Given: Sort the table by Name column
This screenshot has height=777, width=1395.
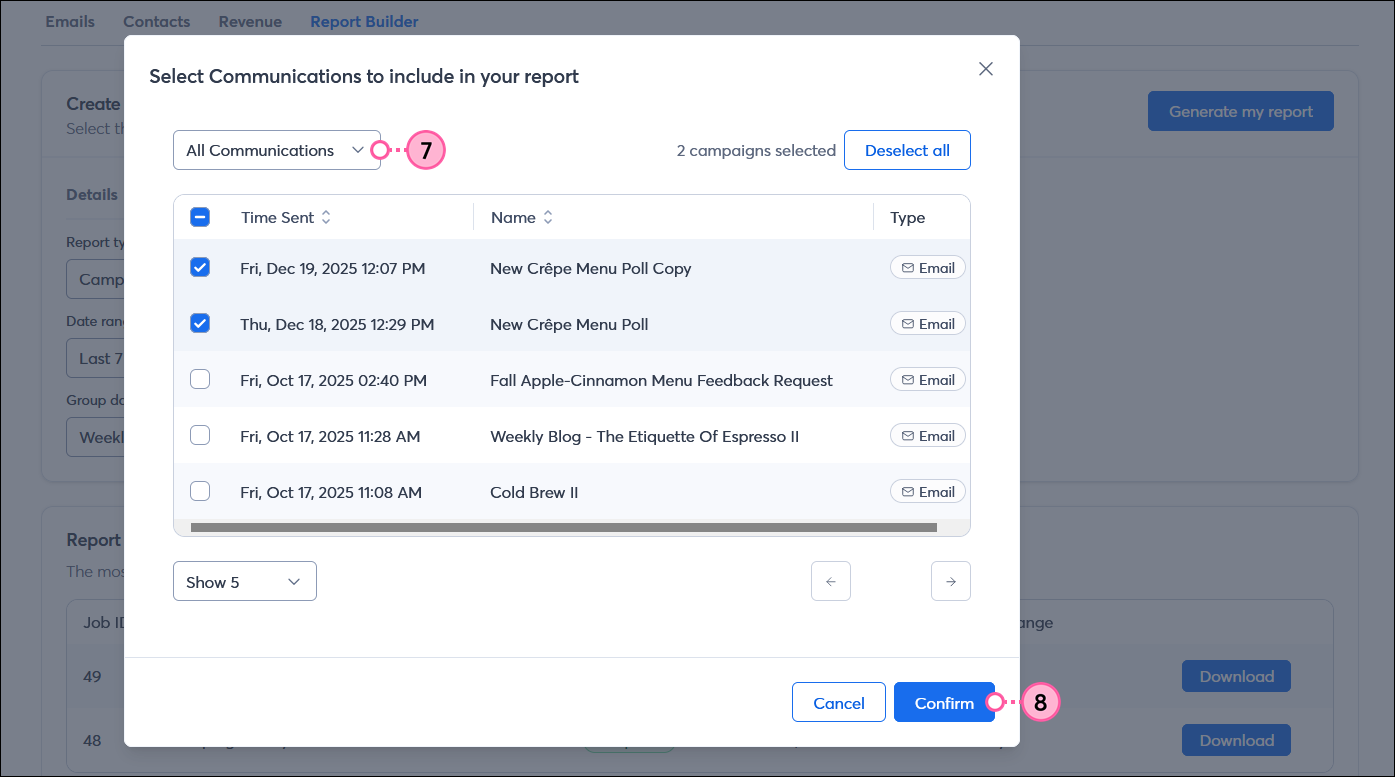Looking at the screenshot, I should (546, 216).
